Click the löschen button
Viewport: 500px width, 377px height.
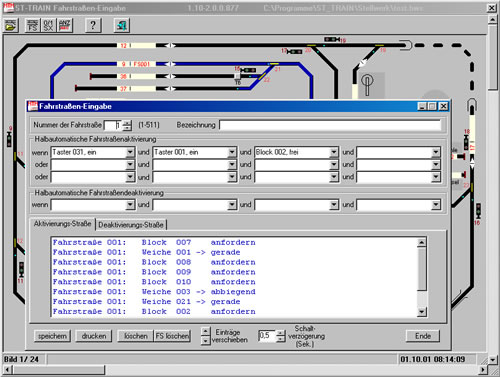[x=136, y=336]
